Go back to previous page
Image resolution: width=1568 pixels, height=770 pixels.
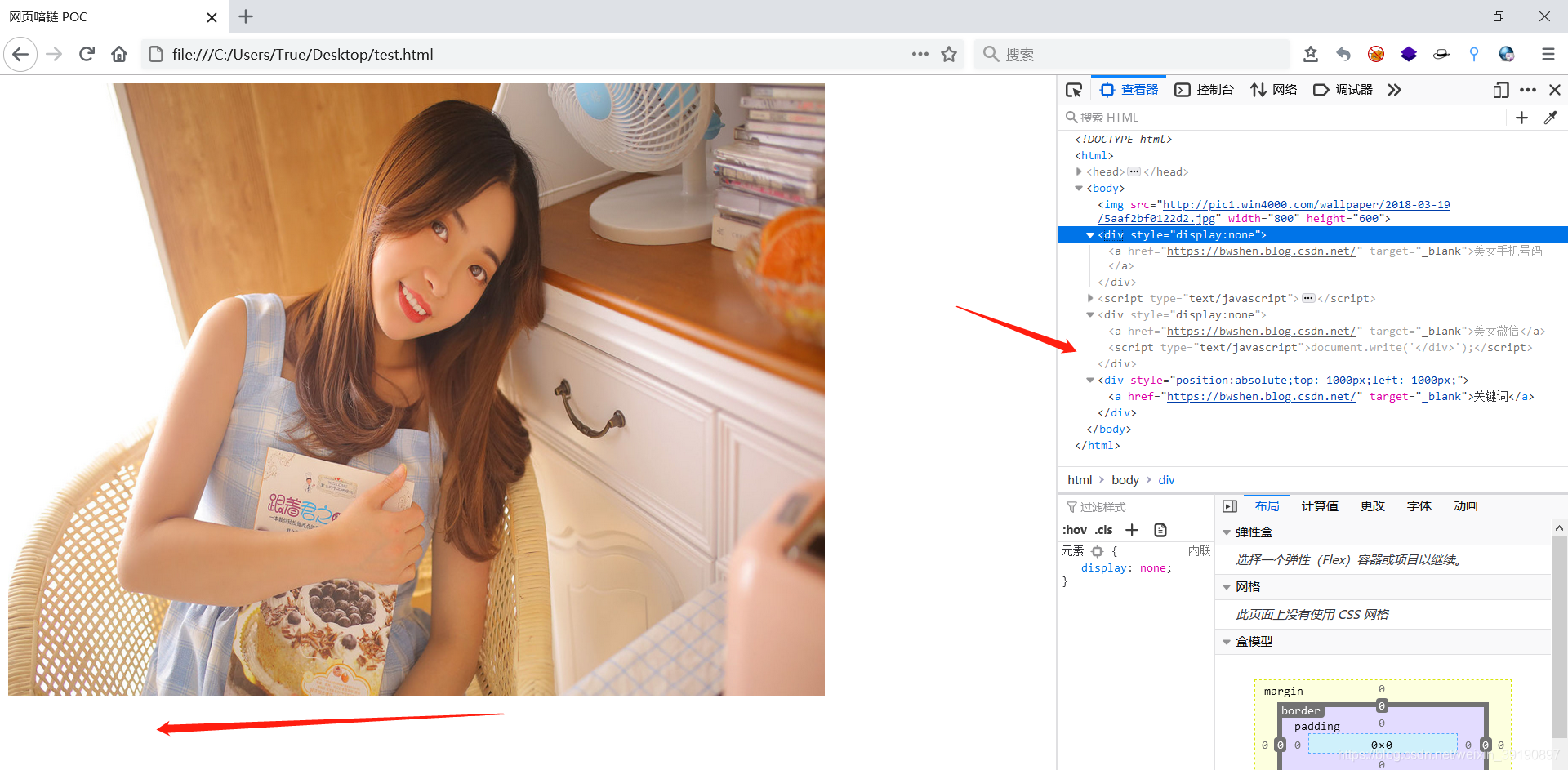20,54
